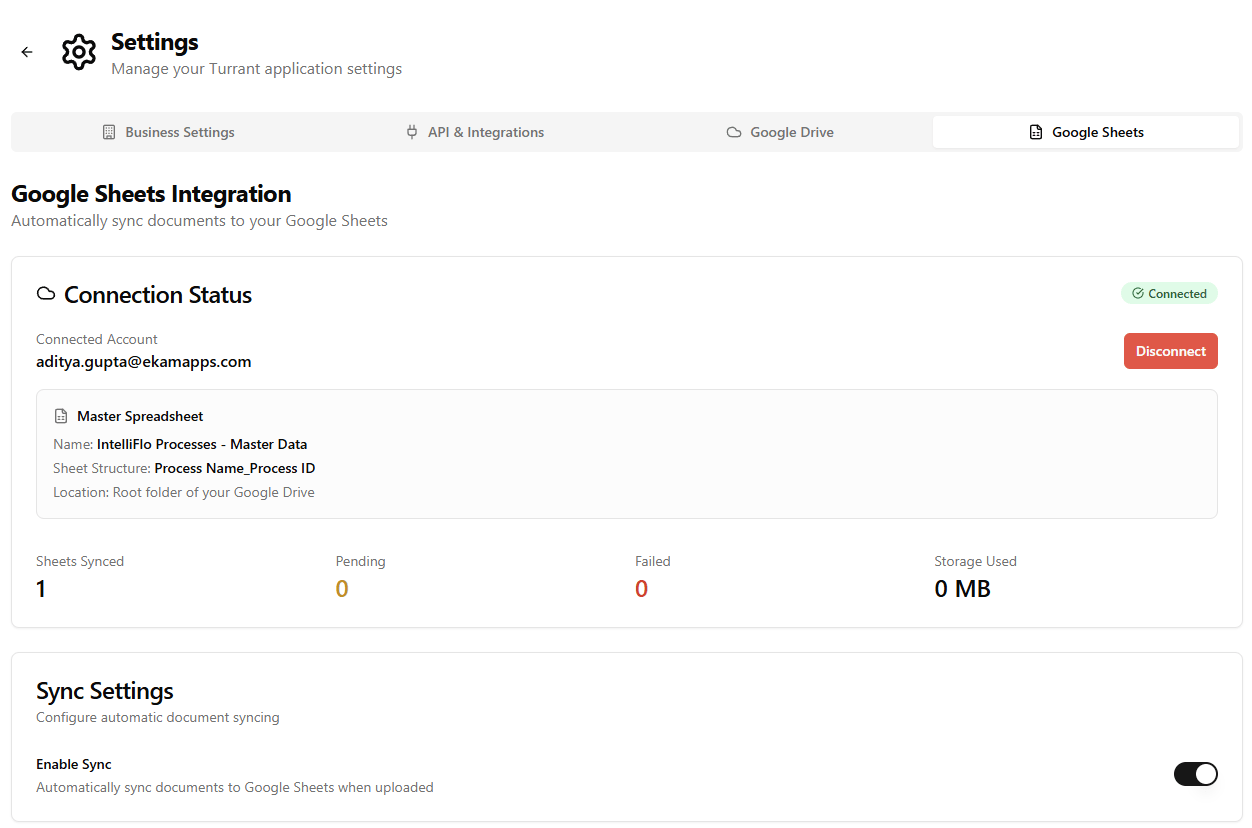
Task: Switch to API & Integrations tab
Action: (474, 132)
